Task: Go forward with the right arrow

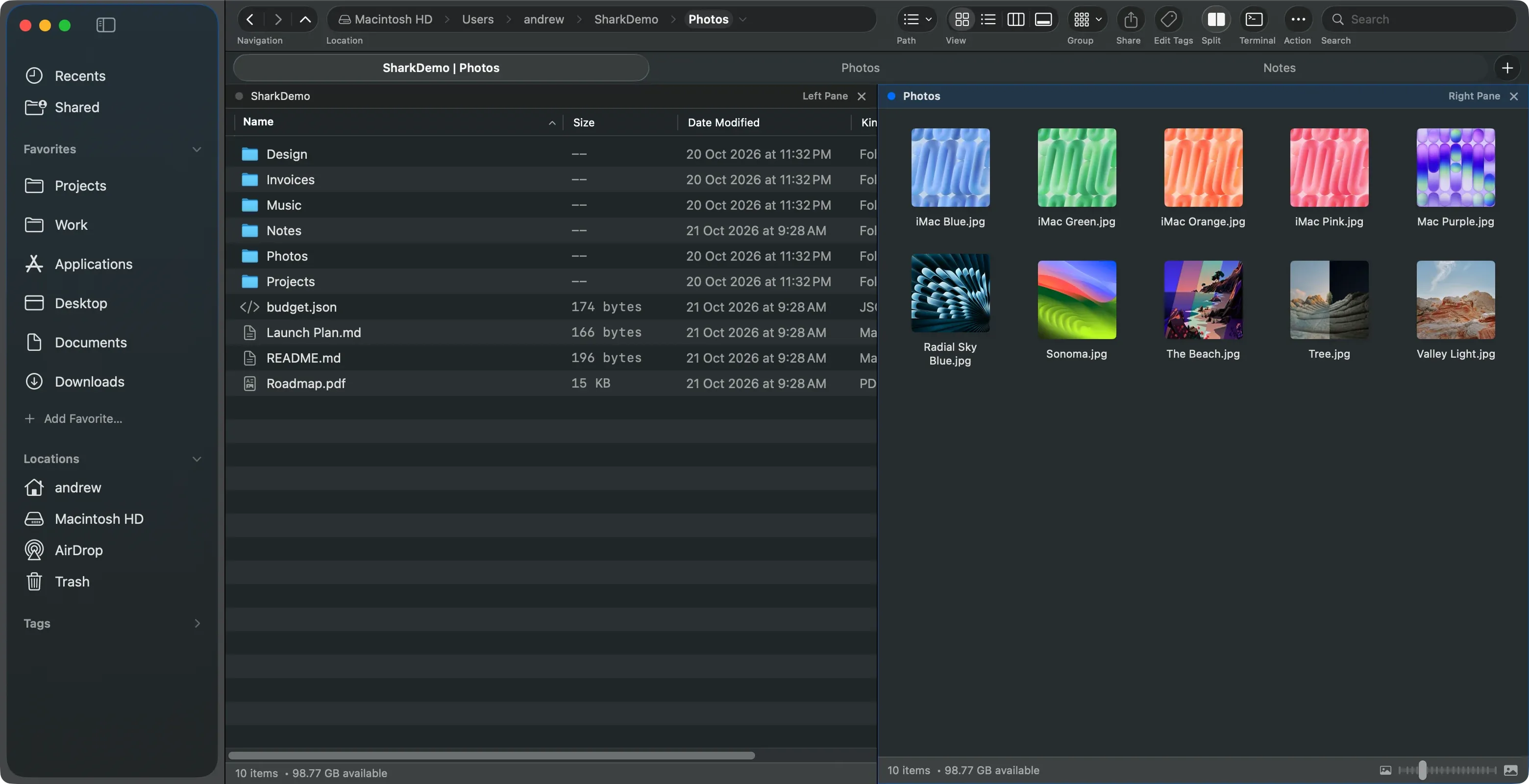Action: click(278, 20)
